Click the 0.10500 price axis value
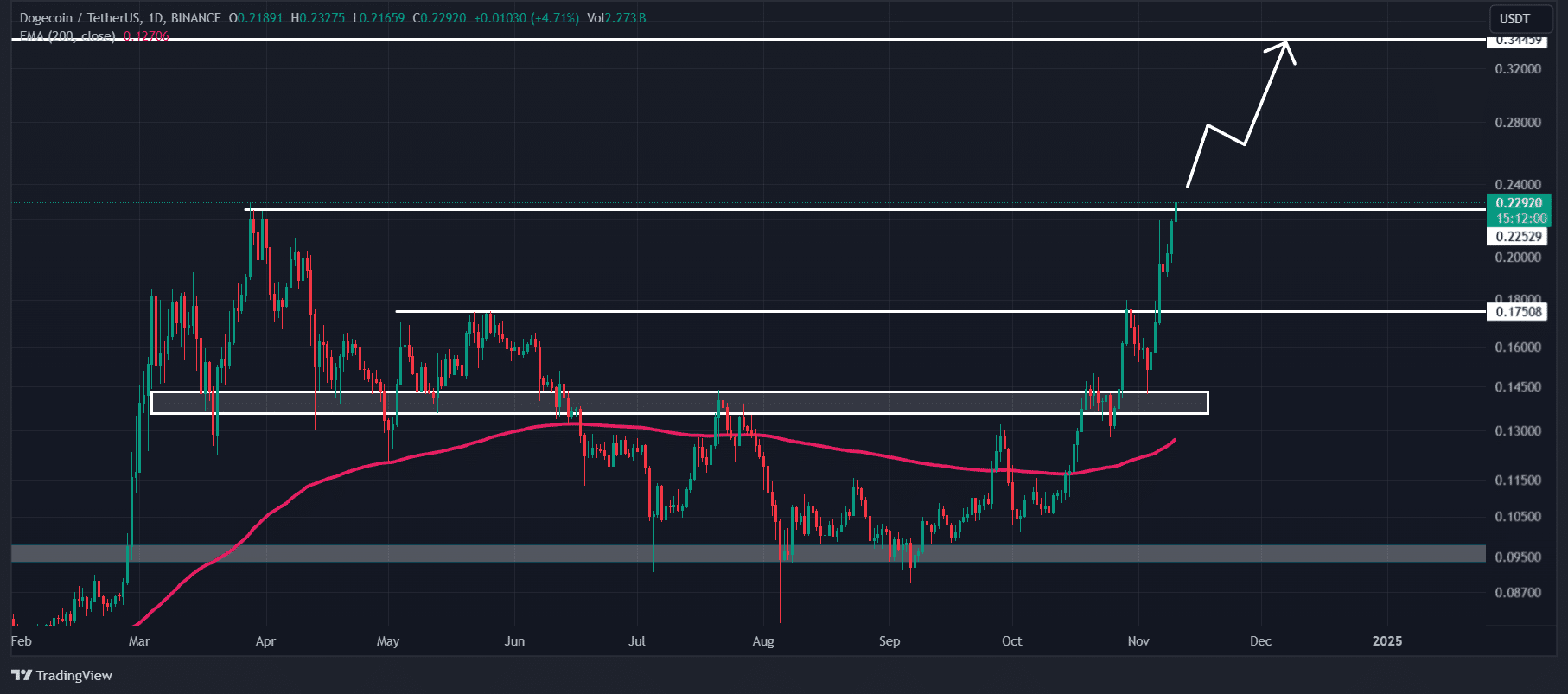Viewport: 1568px width, 694px height. pos(1518,516)
